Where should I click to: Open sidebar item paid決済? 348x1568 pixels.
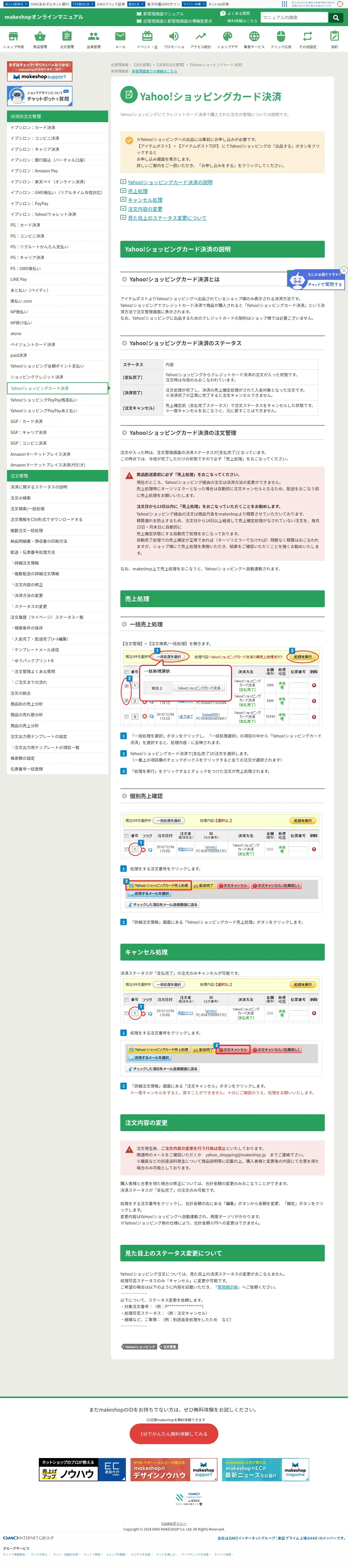[57, 355]
